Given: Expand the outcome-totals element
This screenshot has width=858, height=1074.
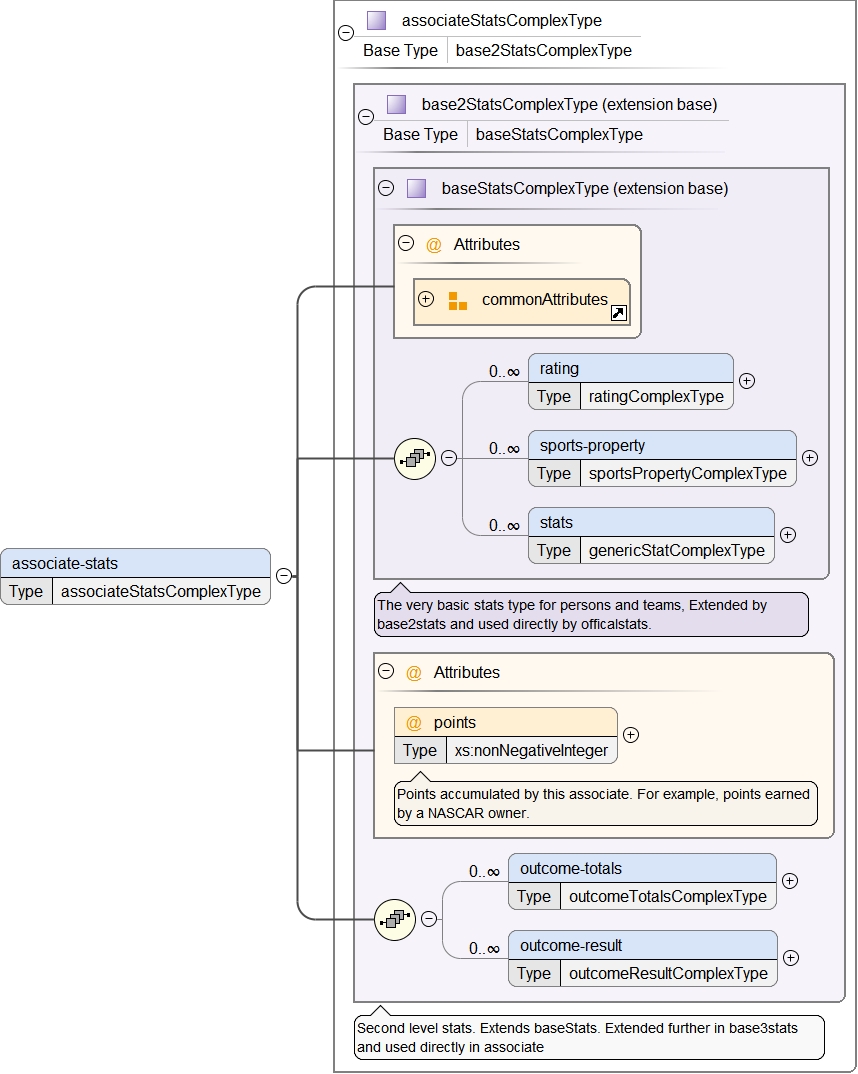Looking at the screenshot, I should tap(790, 881).
